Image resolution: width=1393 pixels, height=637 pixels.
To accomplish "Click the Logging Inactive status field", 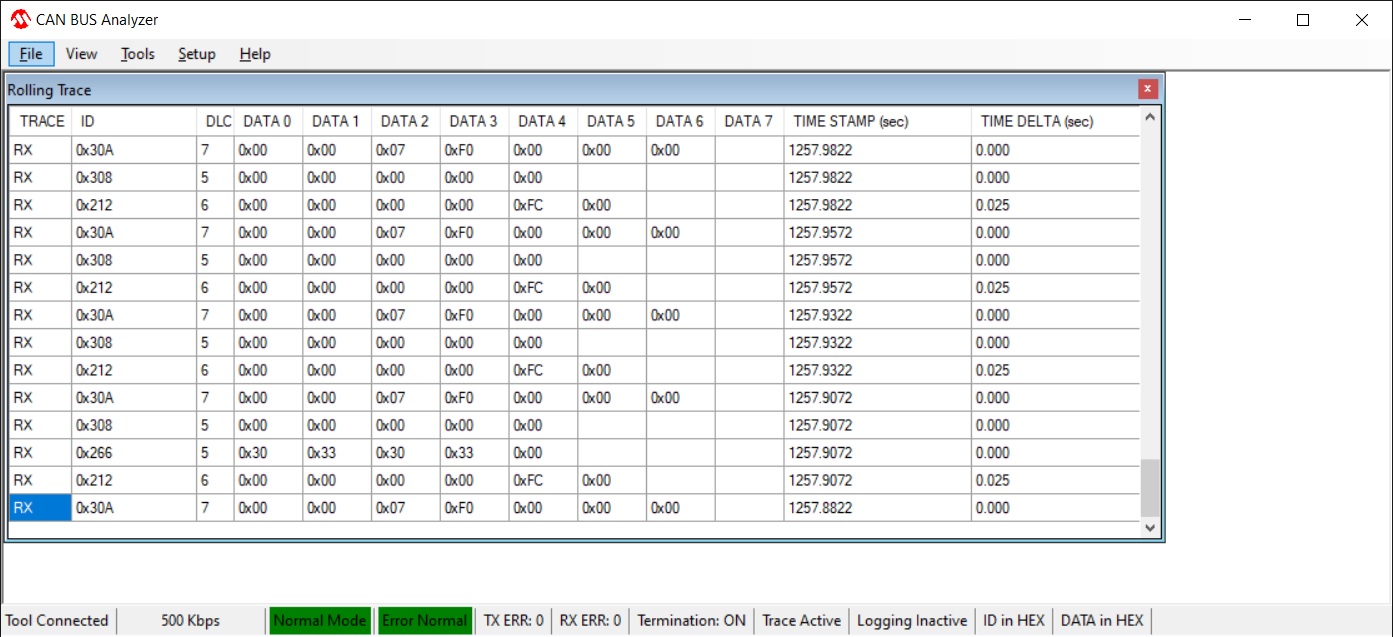I will [912, 621].
